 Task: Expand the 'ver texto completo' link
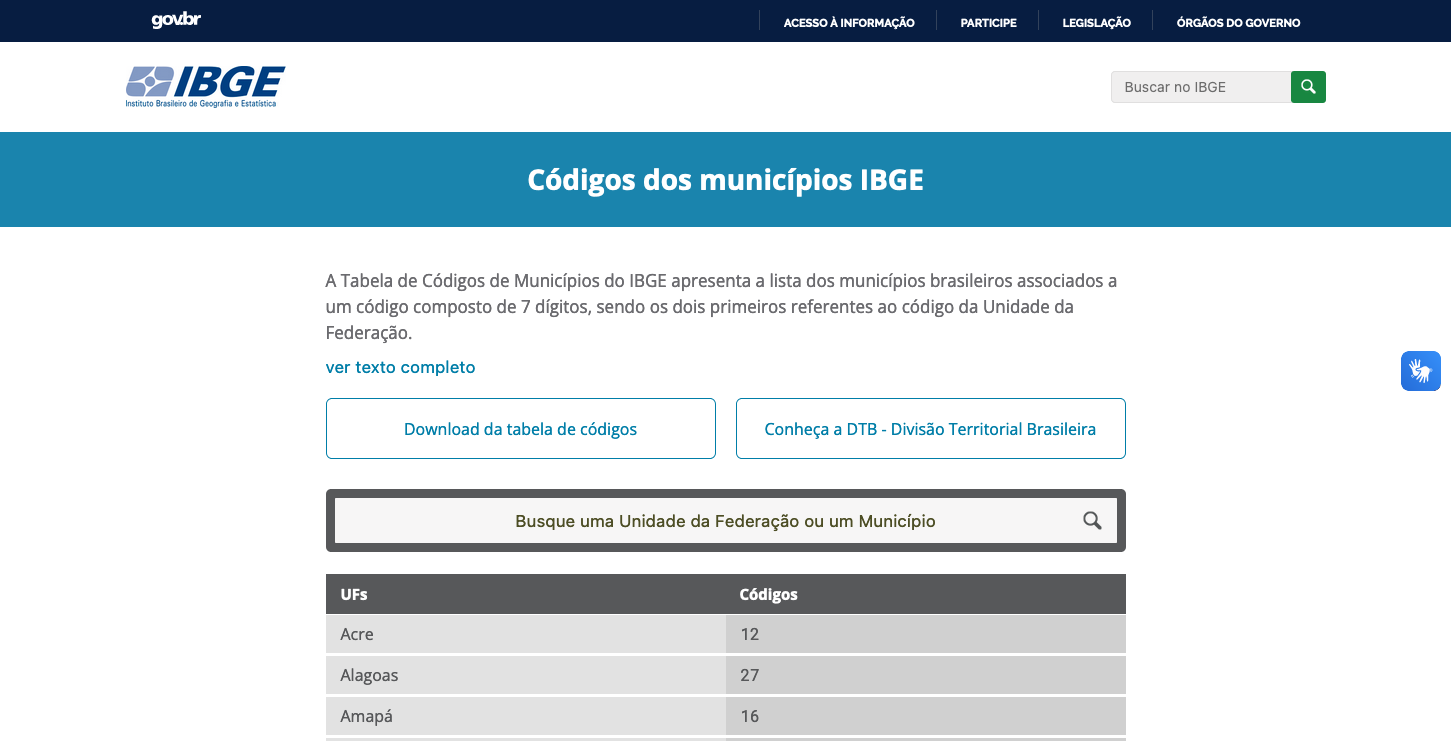pyautogui.click(x=400, y=367)
